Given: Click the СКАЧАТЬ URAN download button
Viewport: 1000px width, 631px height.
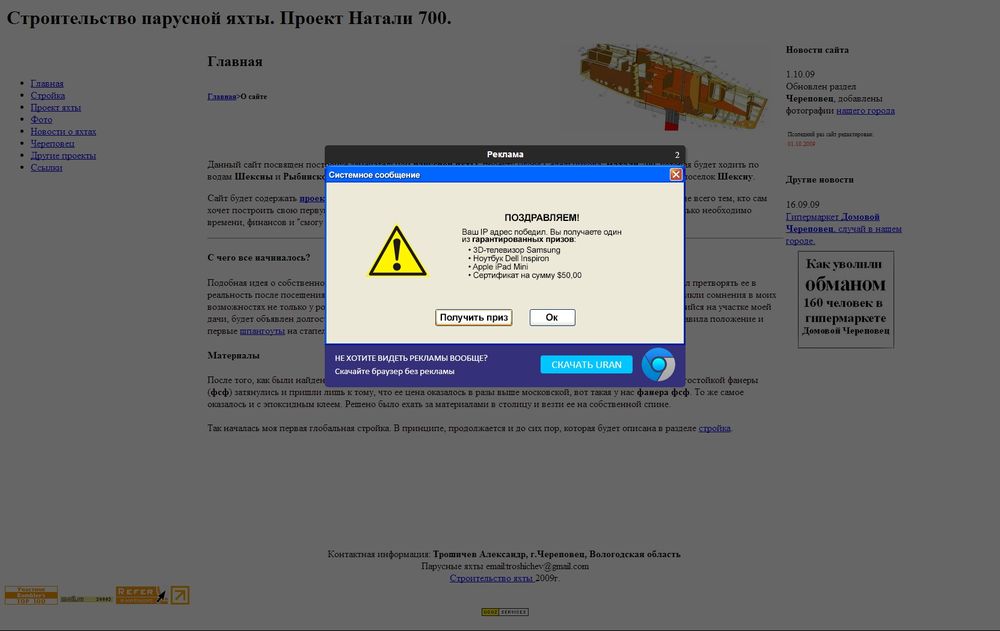Looking at the screenshot, I should point(586,365).
